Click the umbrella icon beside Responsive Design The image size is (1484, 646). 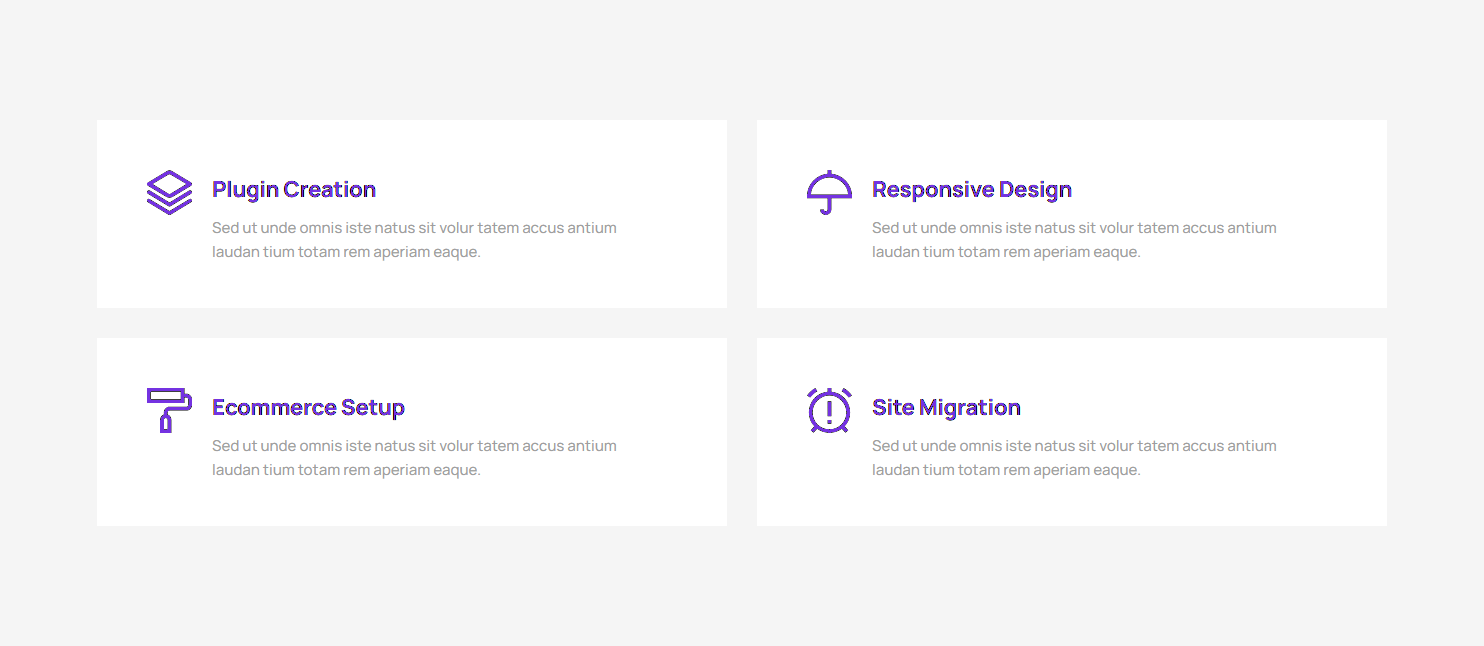(829, 192)
